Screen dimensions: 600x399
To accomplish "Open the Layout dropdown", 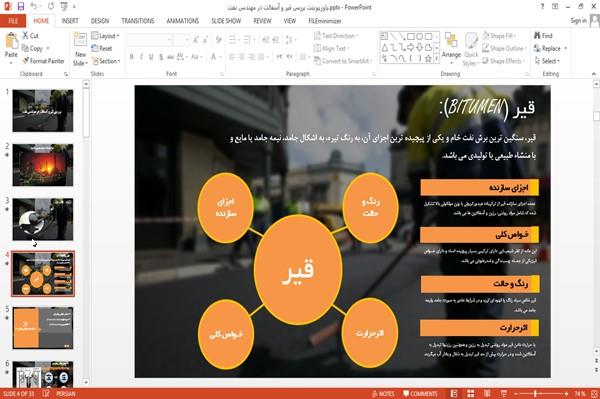I will (x=105, y=36).
